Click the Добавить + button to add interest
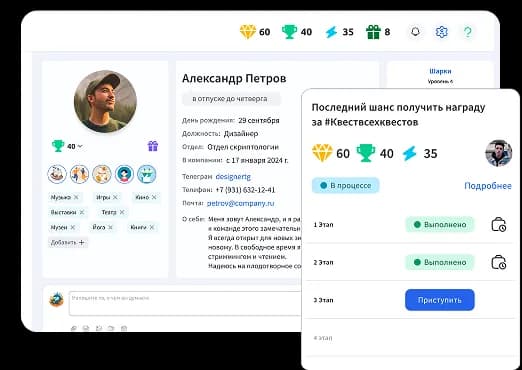Screen dimensions: 522x370 tap(68, 242)
